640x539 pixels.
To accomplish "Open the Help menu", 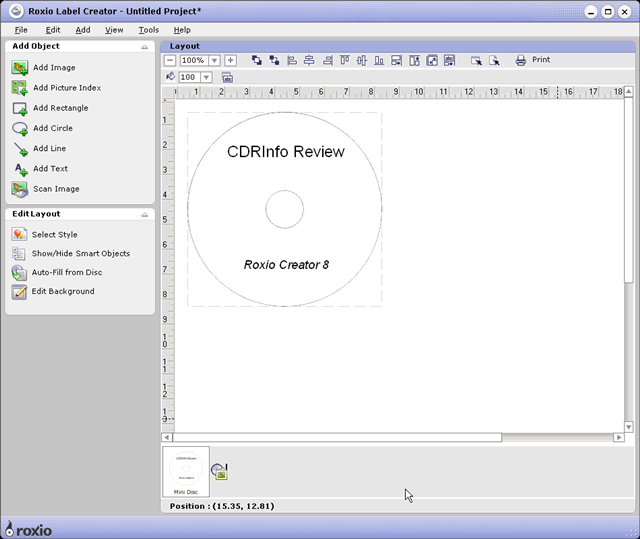I will [x=182, y=30].
